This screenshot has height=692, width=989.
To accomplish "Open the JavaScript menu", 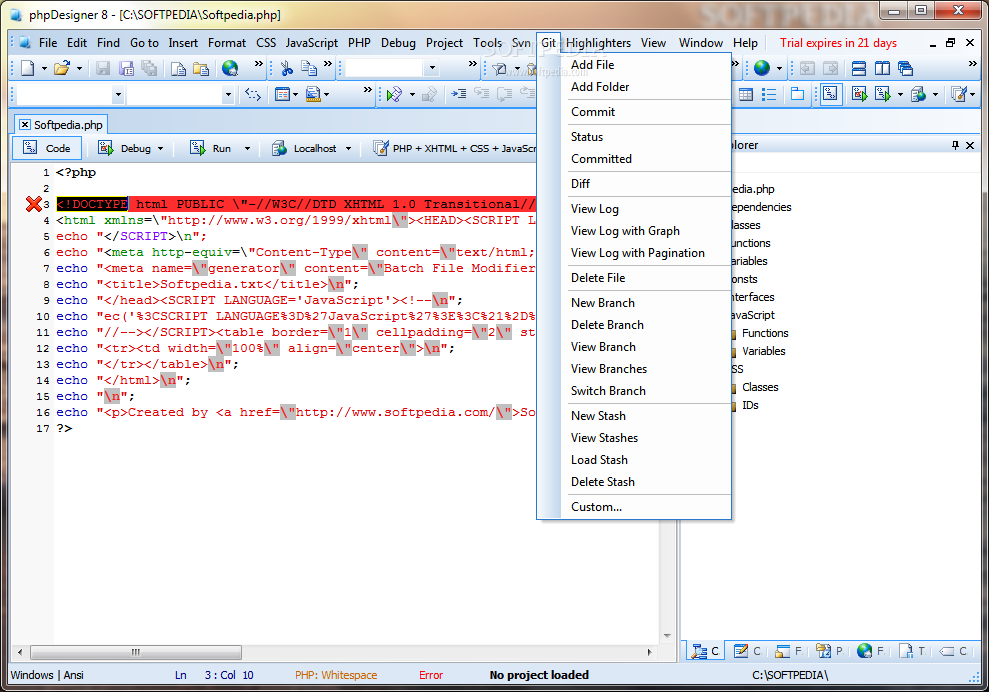I will pyautogui.click(x=312, y=43).
